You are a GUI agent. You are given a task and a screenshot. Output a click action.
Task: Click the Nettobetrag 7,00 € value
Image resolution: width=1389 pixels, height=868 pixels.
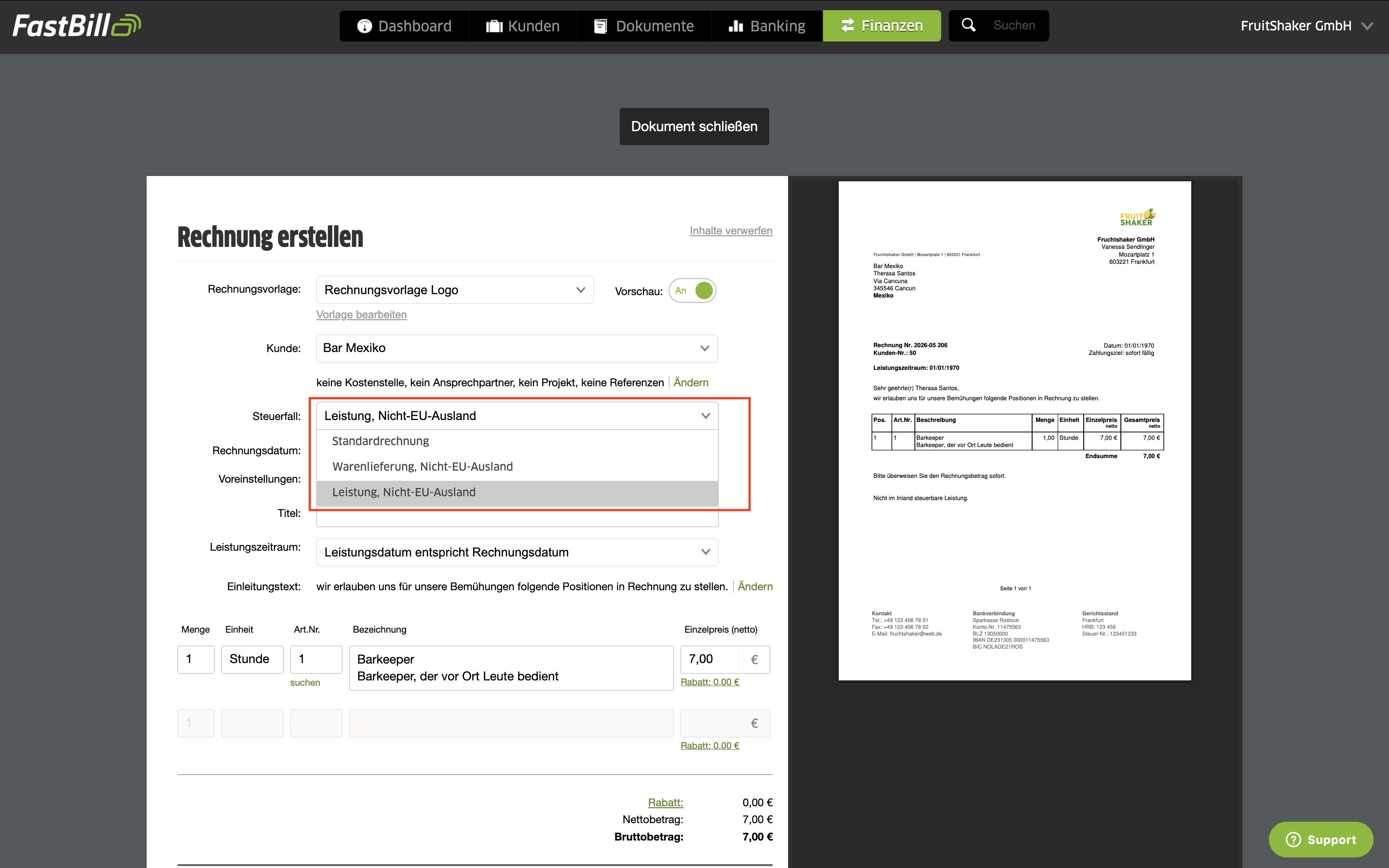[x=757, y=820]
